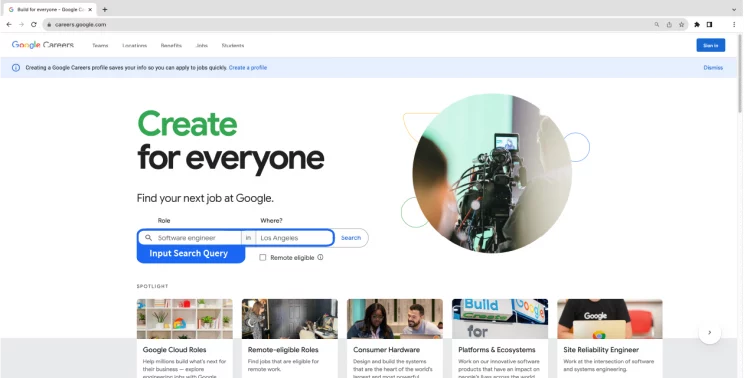Go back using browser back arrow

pyautogui.click(x=9, y=25)
